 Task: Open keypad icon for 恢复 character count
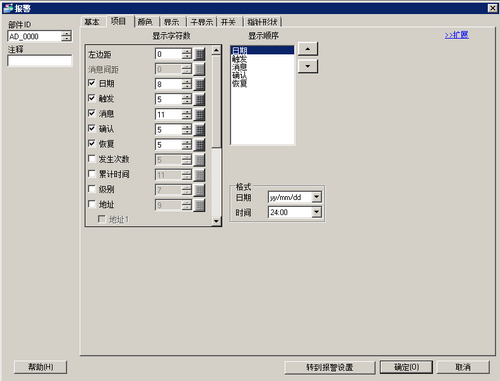[x=199, y=145]
